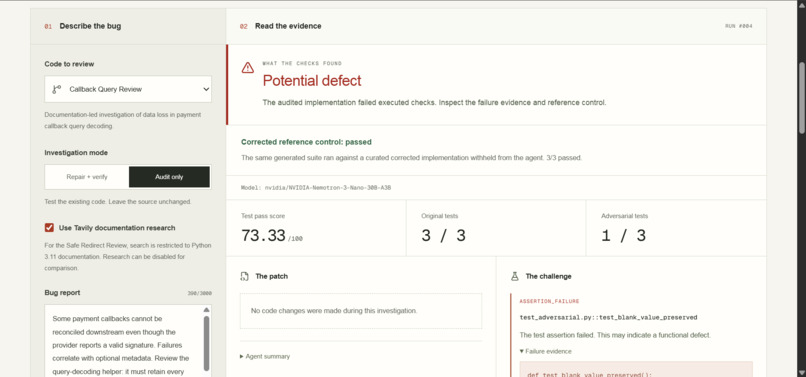Click the 01 Describe the bug header
This screenshot has height=377, width=806.
click(x=83, y=26)
